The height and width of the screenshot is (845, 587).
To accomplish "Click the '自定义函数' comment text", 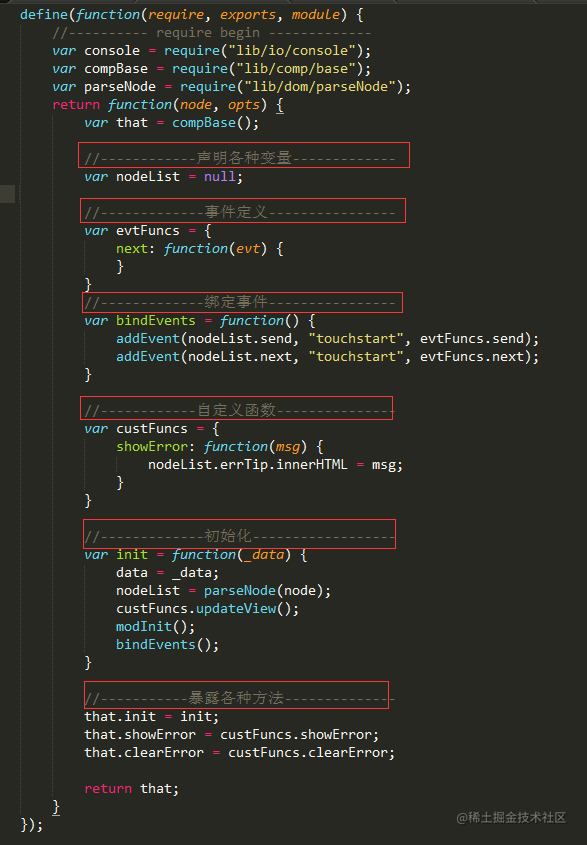I will (x=236, y=410).
